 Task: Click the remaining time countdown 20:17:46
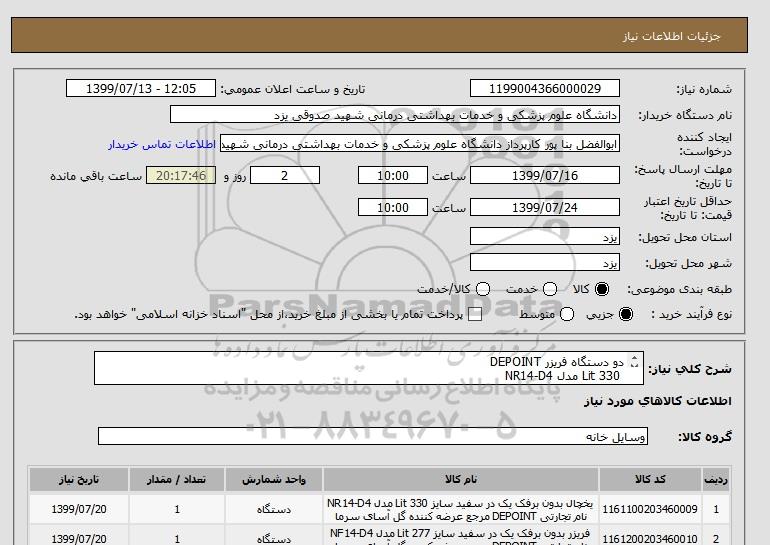181,175
